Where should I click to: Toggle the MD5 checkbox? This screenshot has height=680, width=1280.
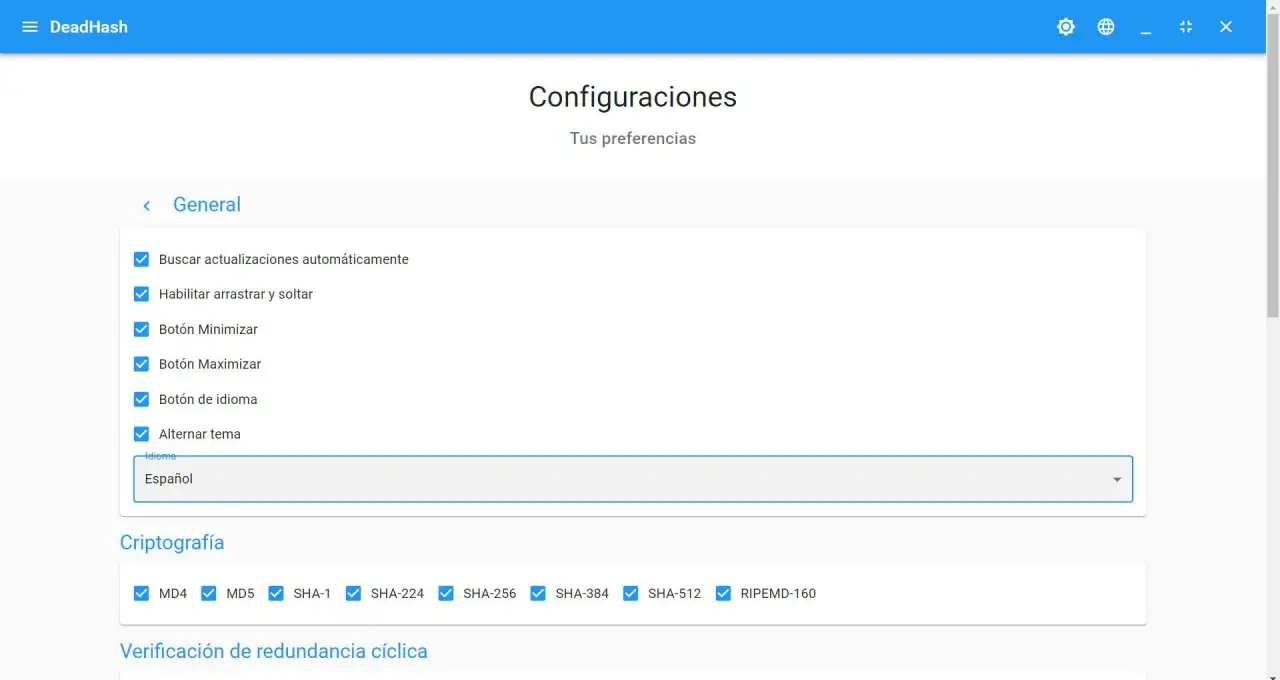click(208, 593)
